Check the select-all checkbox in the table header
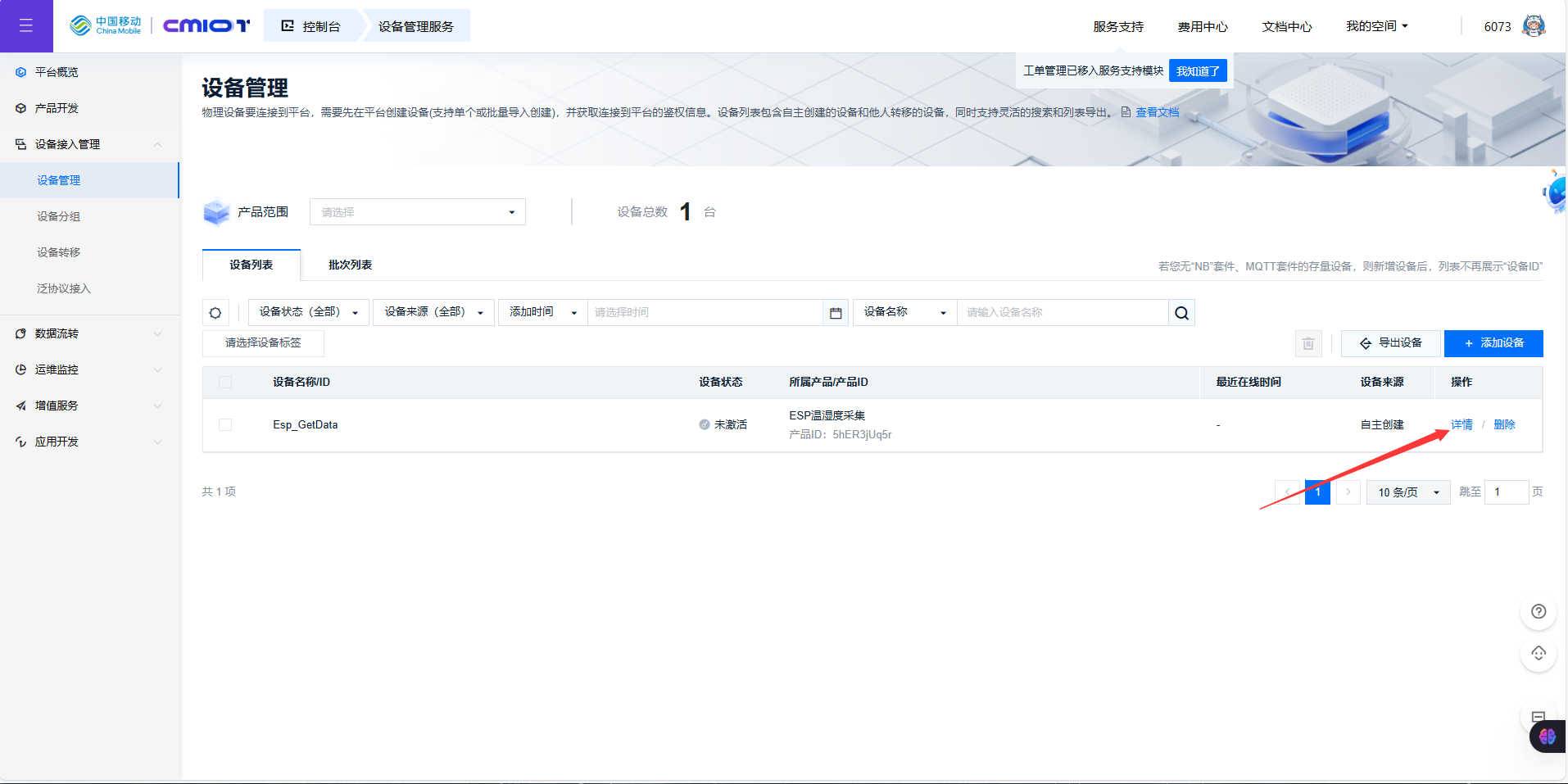Image resolution: width=1568 pixels, height=784 pixels. click(225, 382)
